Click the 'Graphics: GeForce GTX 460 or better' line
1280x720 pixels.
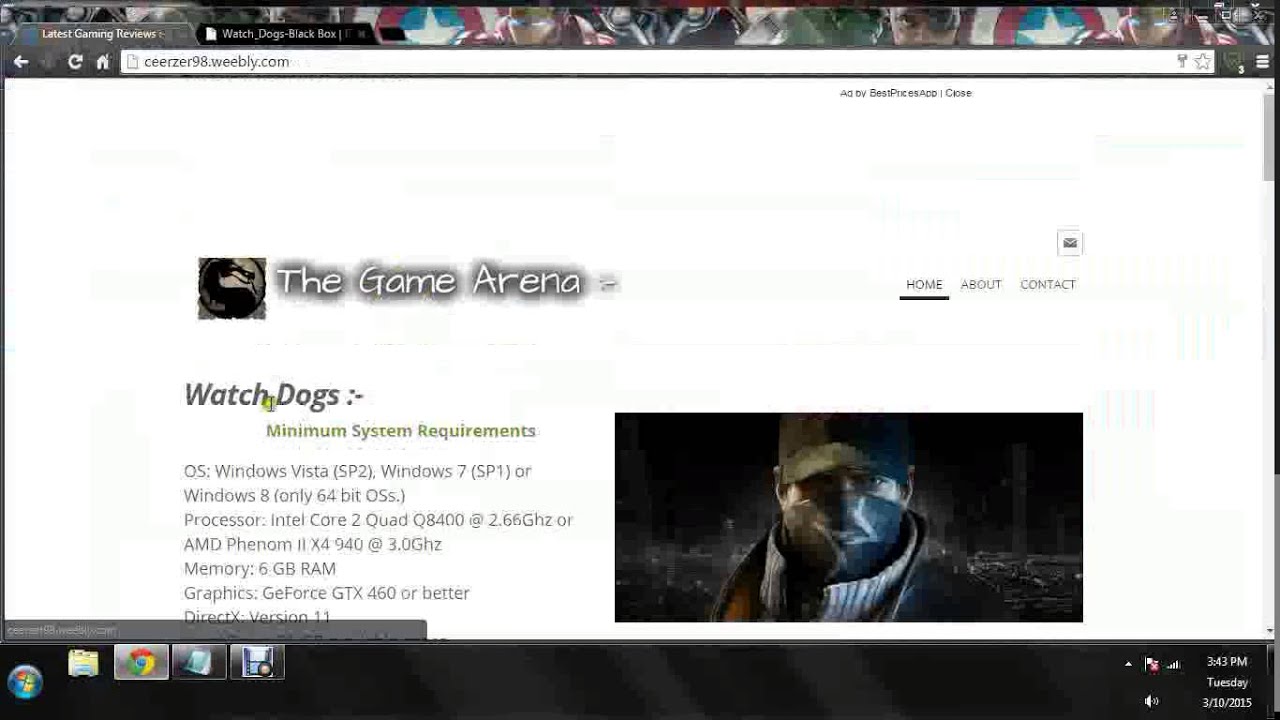click(x=327, y=593)
